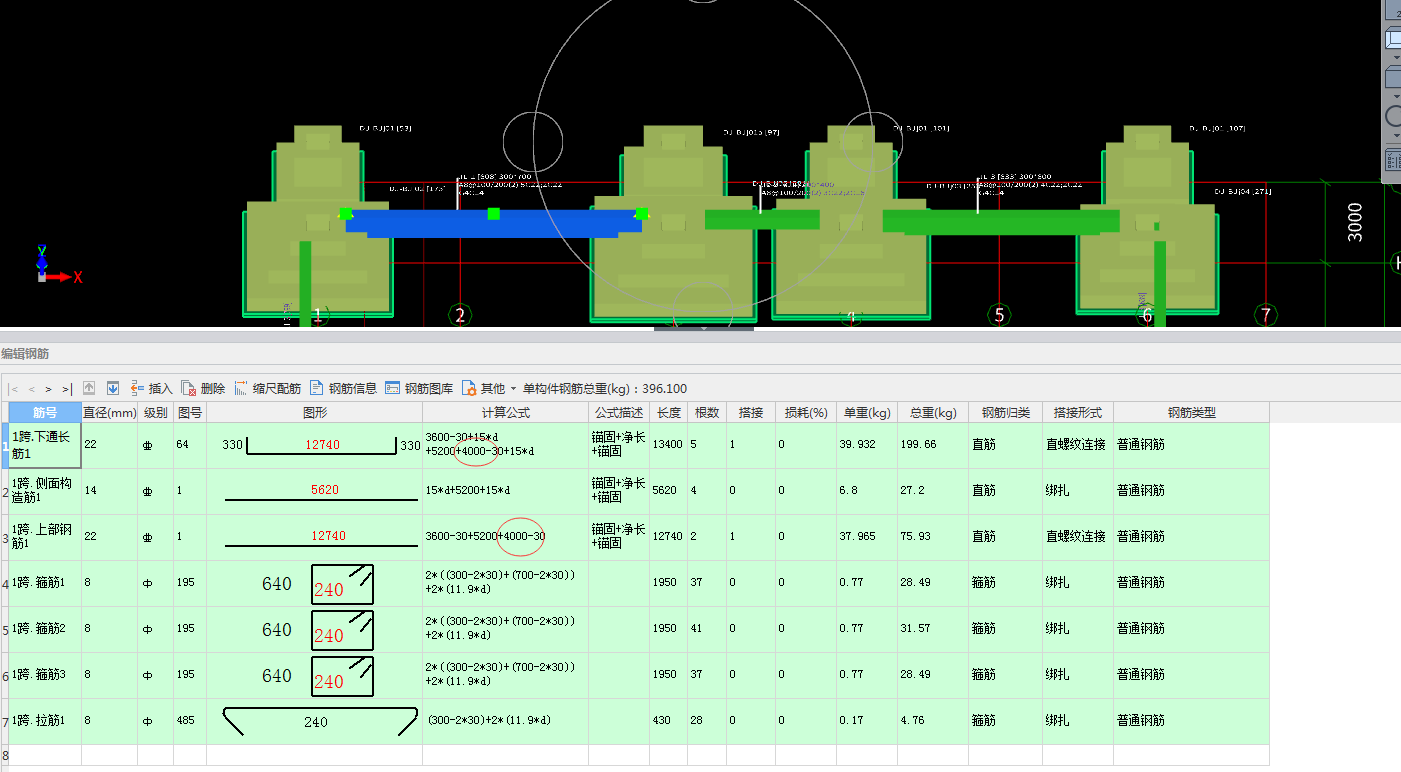Go to the next rebar record
This screenshot has width=1401, height=772.
[x=48, y=389]
